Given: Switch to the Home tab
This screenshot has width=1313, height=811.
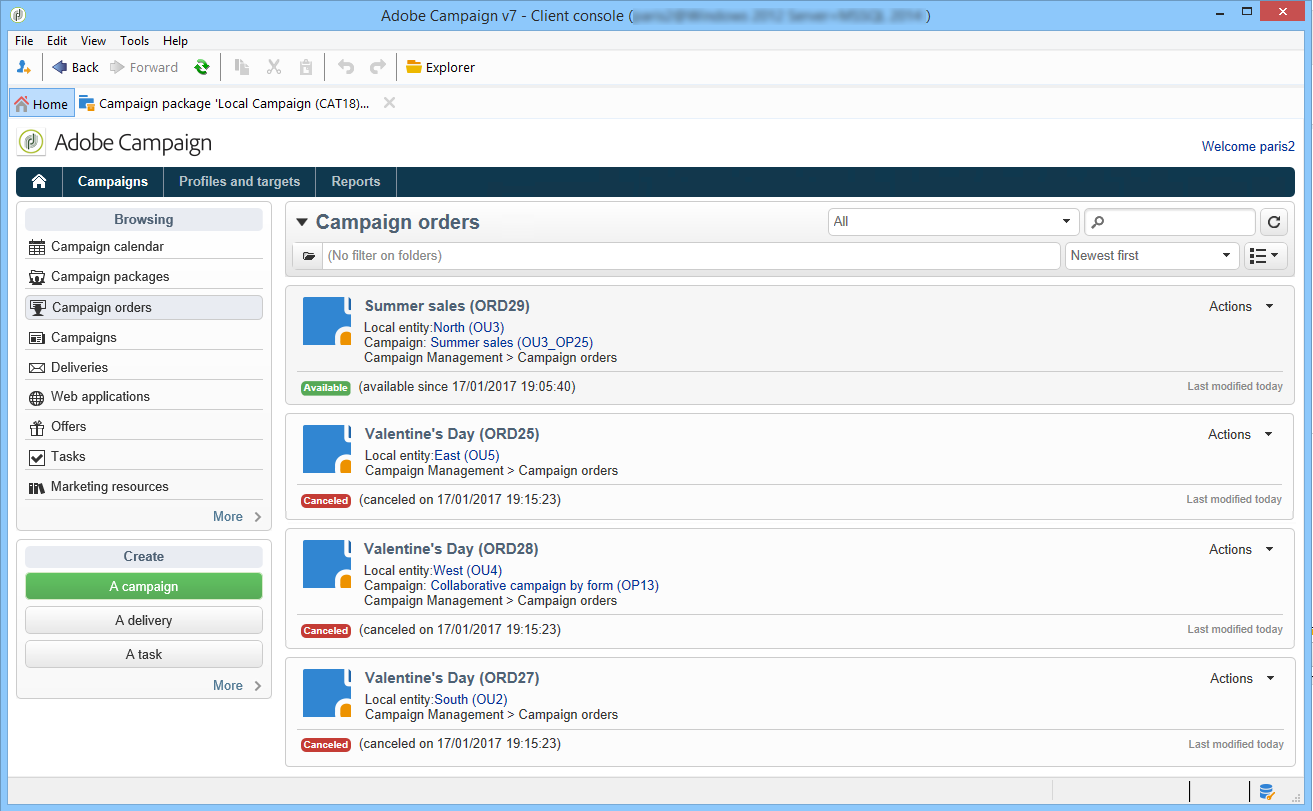Looking at the screenshot, I should 42,103.
